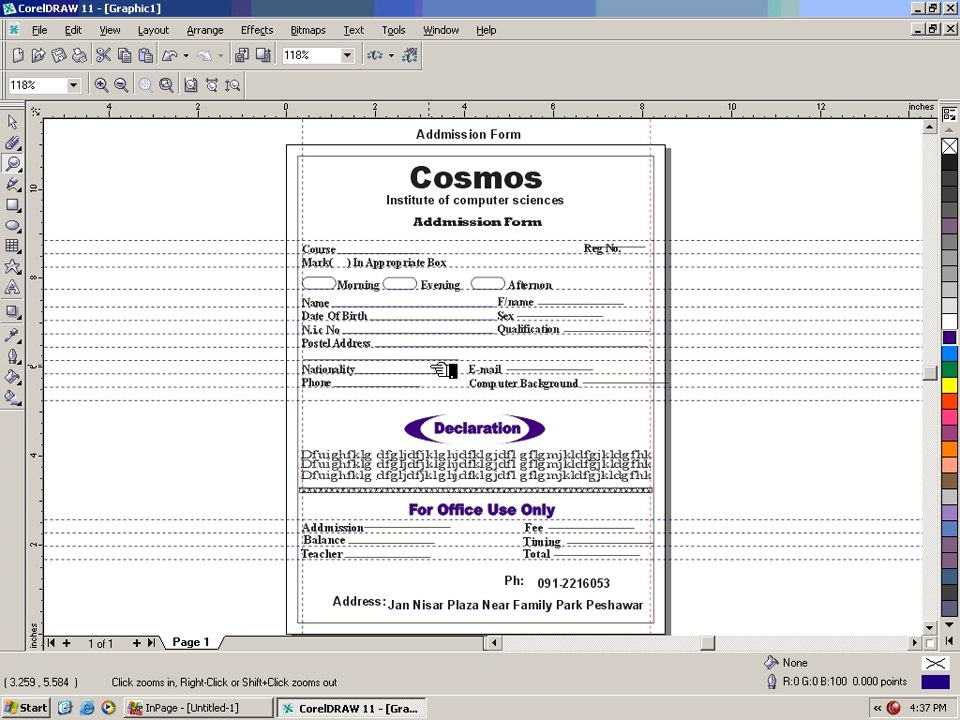This screenshot has width=960, height=720.
Task: Open the Fill tool flyout
Action: [12, 377]
